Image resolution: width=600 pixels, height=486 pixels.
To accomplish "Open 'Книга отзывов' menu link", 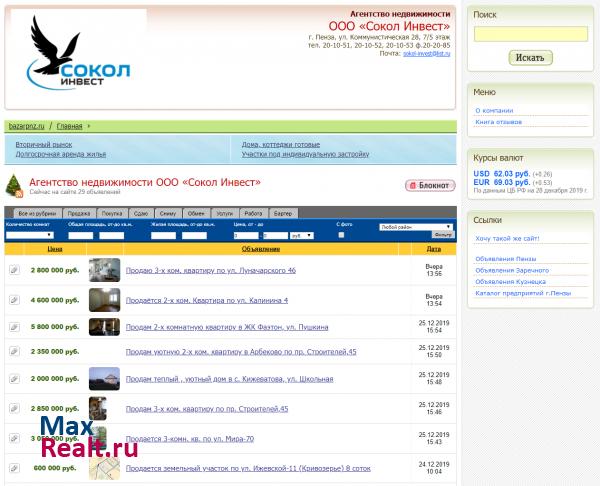I will click(498, 122).
